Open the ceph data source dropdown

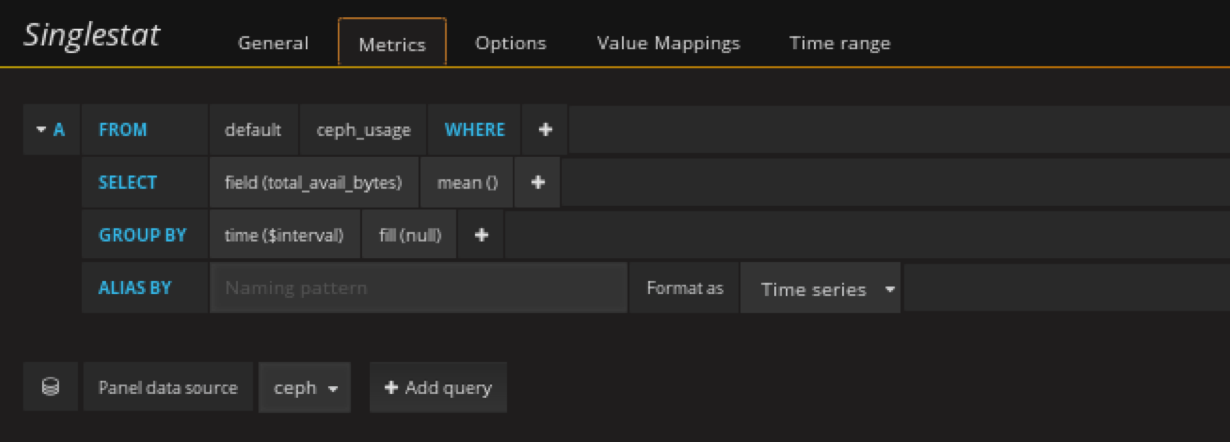coord(304,388)
